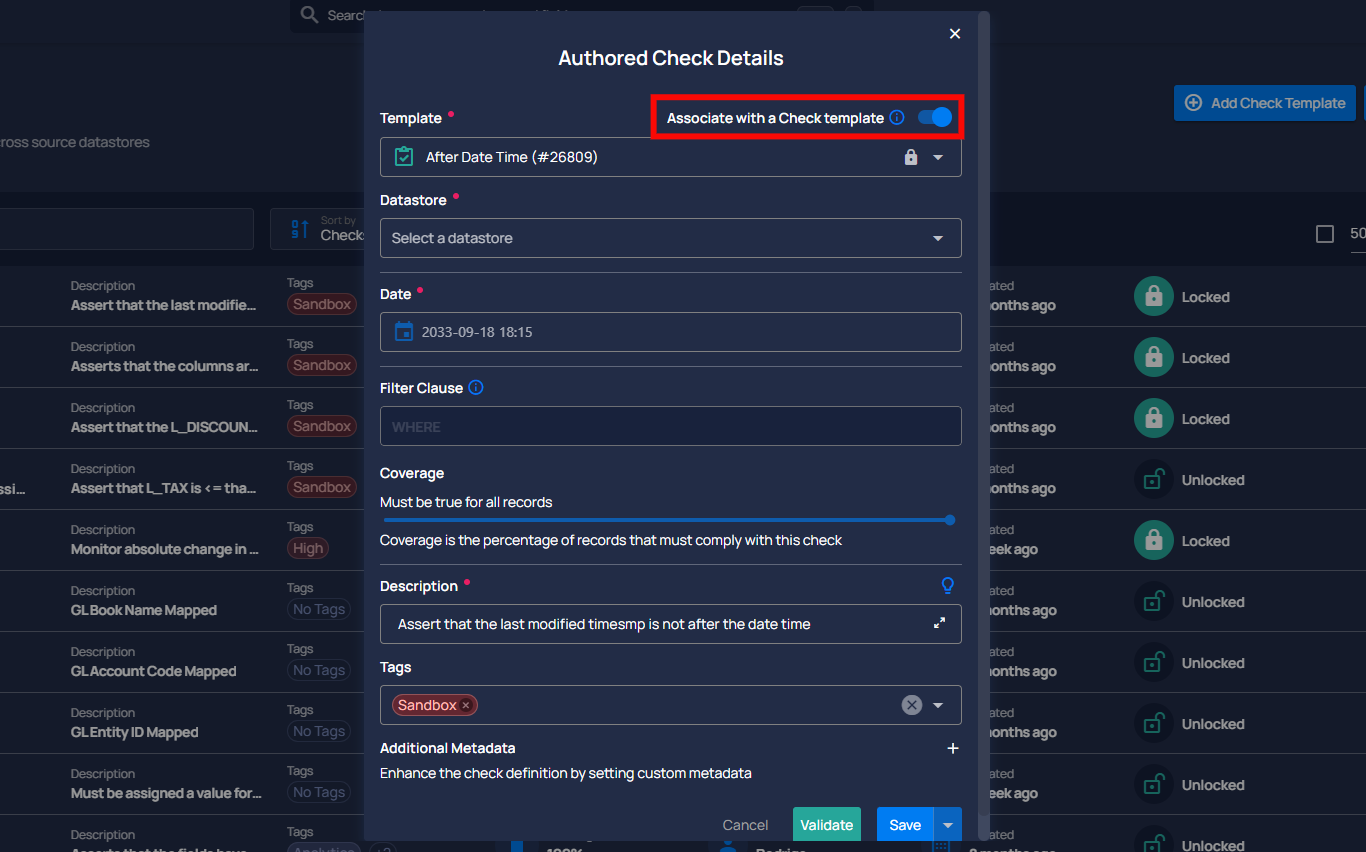Open the Save options dropdown arrow
1366x852 pixels.
[947, 825]
